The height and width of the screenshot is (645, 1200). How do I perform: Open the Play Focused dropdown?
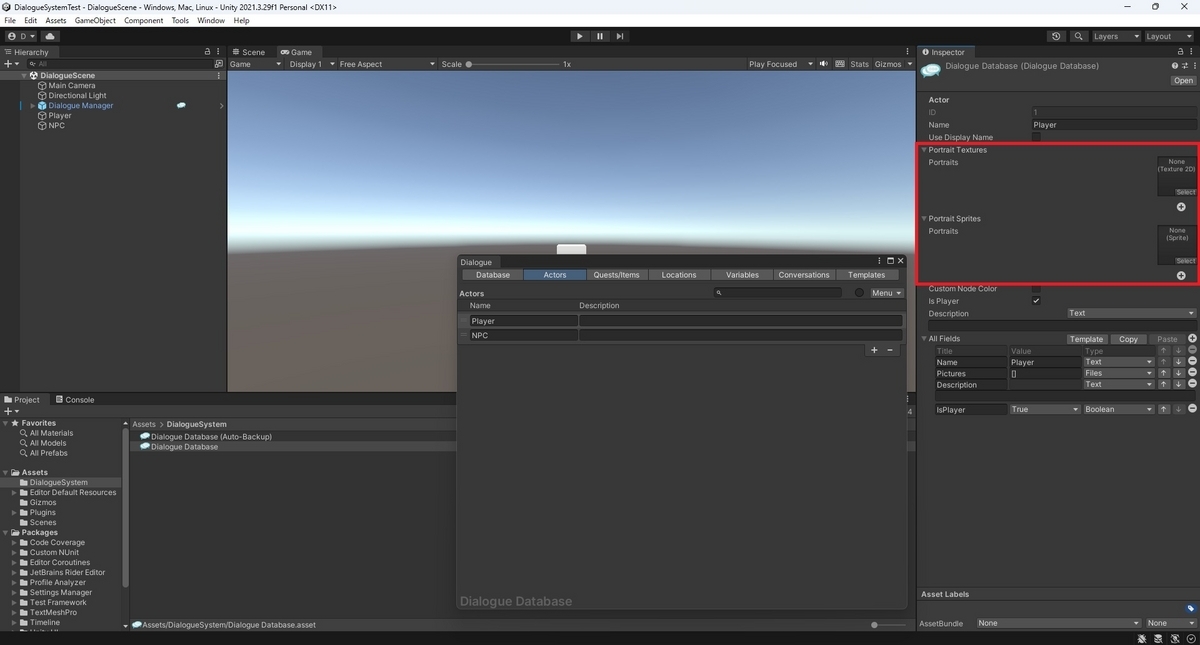(779, 64)
